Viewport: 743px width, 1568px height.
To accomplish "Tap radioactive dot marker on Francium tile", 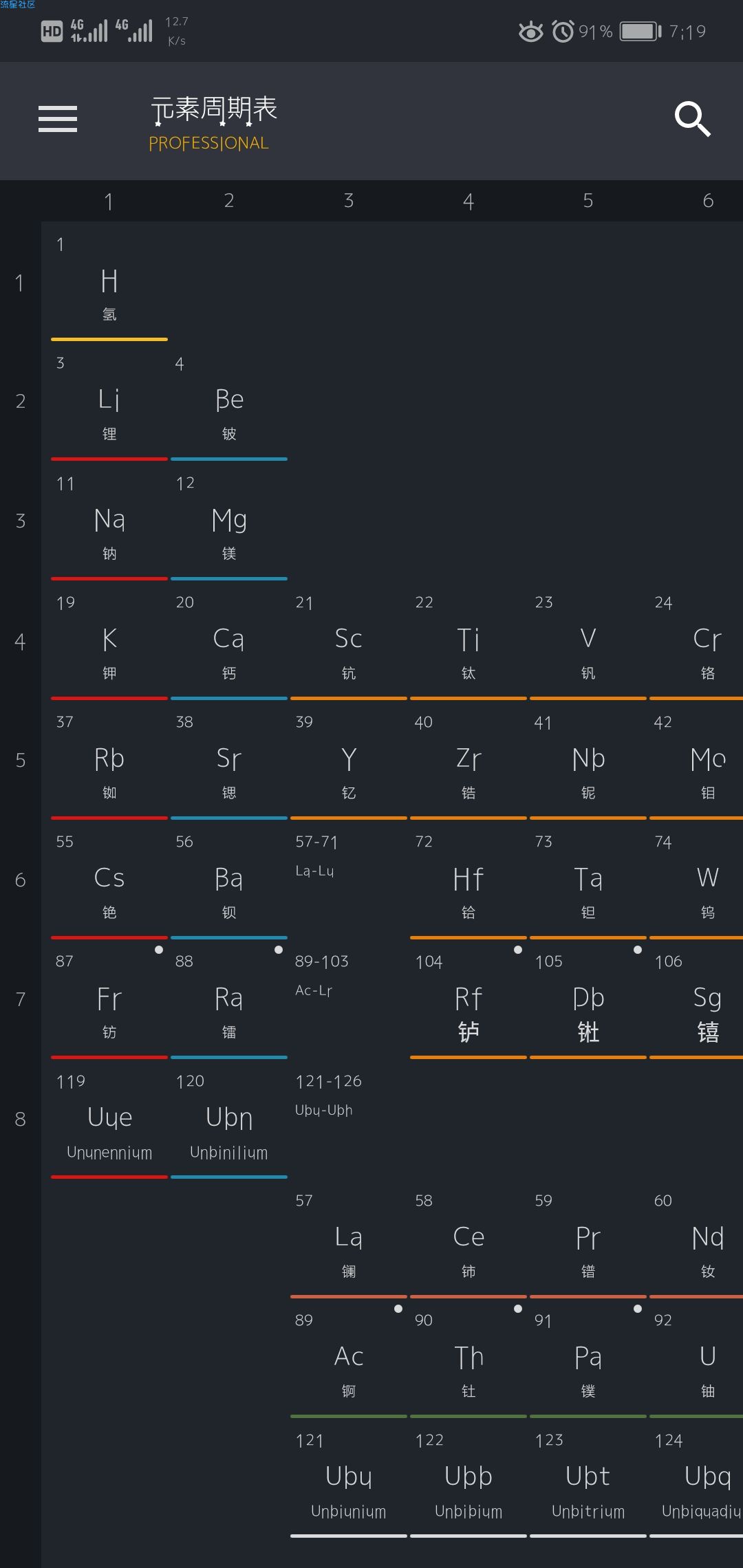I will click(x=159, y=950).
